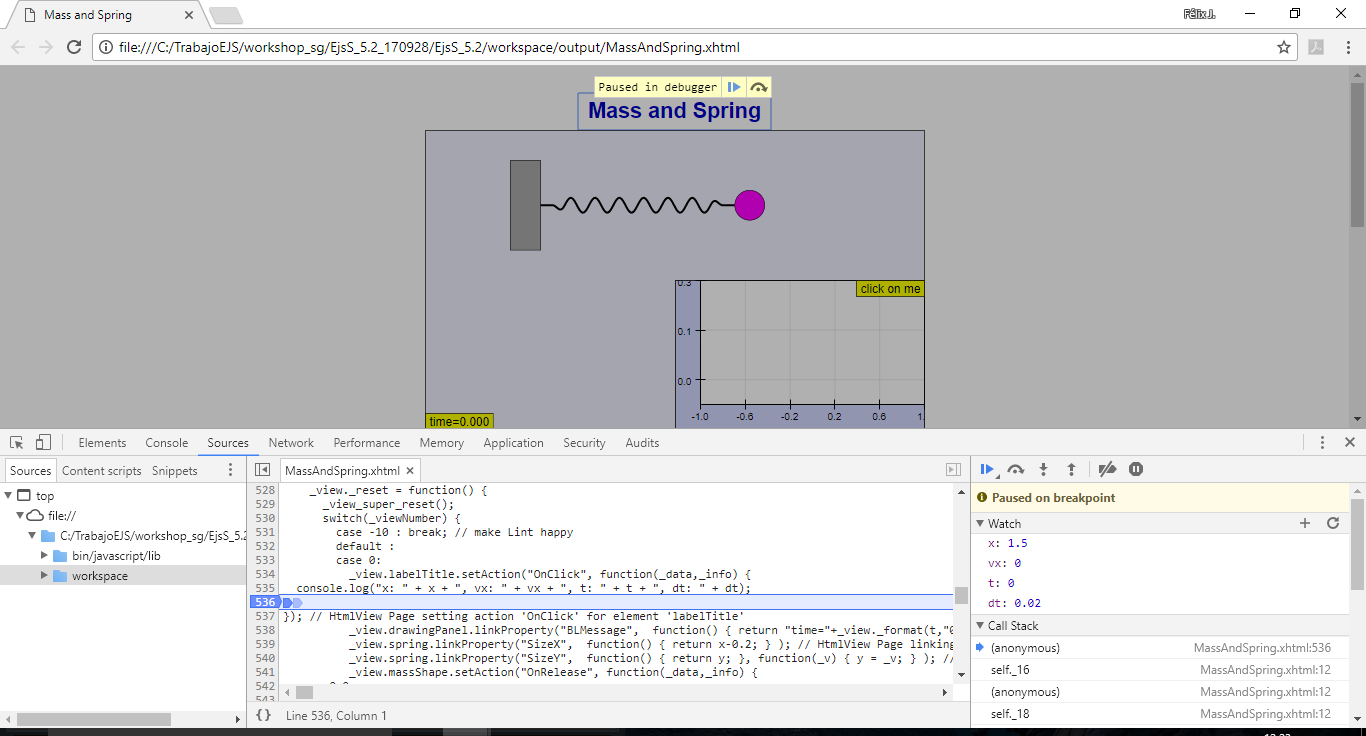Step over from the Paused in debugger overlay

[759, 87]
